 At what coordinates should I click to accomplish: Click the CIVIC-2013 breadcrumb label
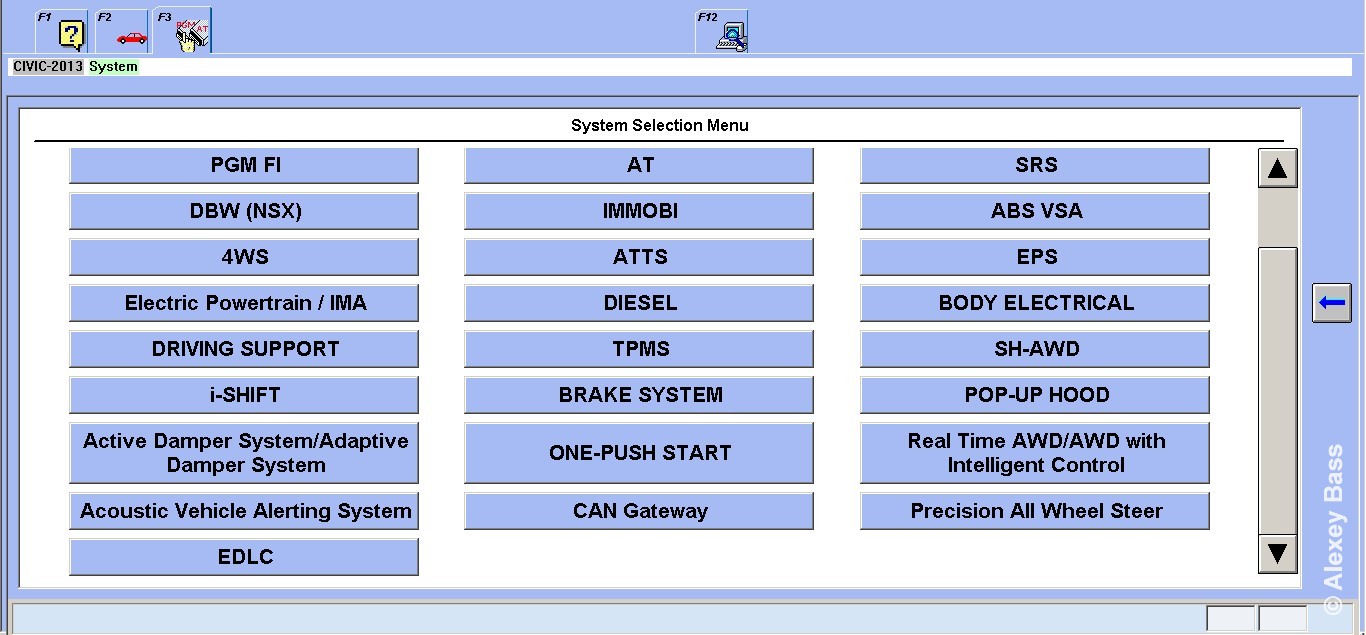click(x=47, y=67)
